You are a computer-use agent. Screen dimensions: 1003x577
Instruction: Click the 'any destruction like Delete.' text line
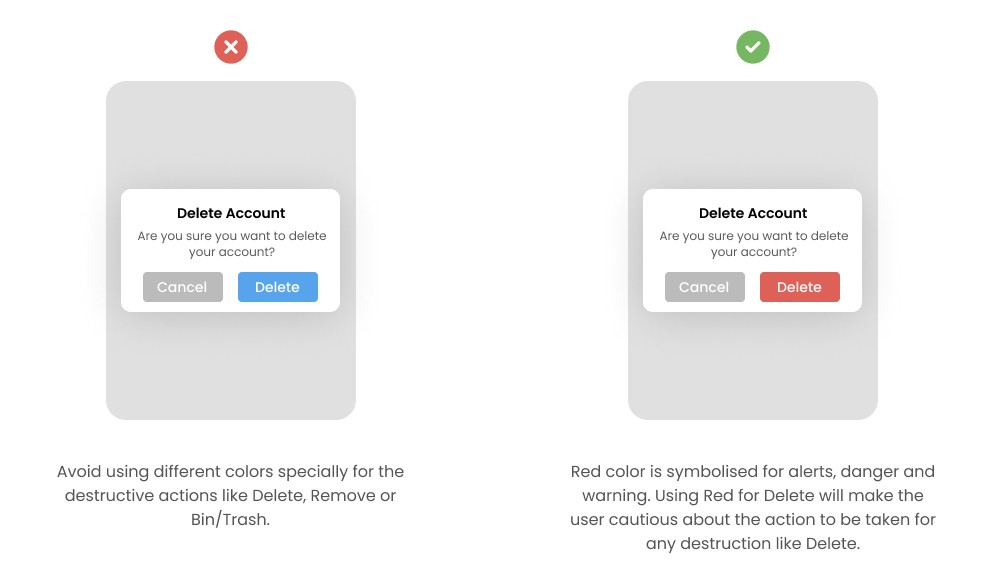point(753,544)
